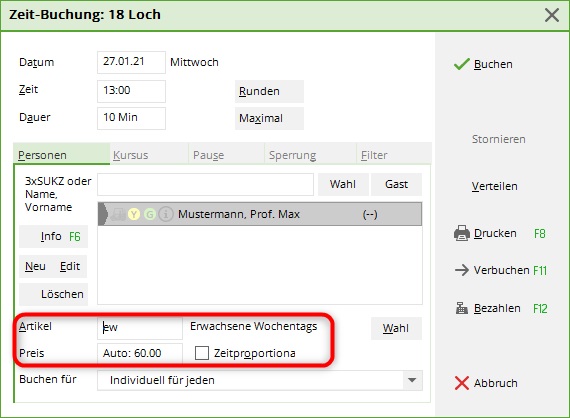Click the printer icon for Drucken
This screenshot has height=418, width=570.
pos(462,233)
